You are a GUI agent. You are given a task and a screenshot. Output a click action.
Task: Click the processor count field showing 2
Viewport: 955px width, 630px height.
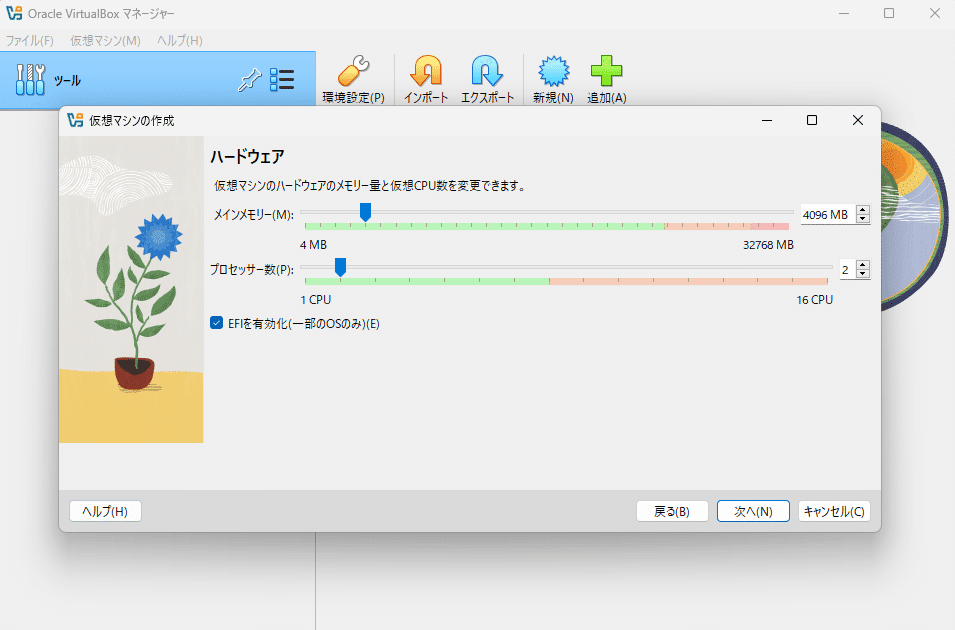pos(847,269)
